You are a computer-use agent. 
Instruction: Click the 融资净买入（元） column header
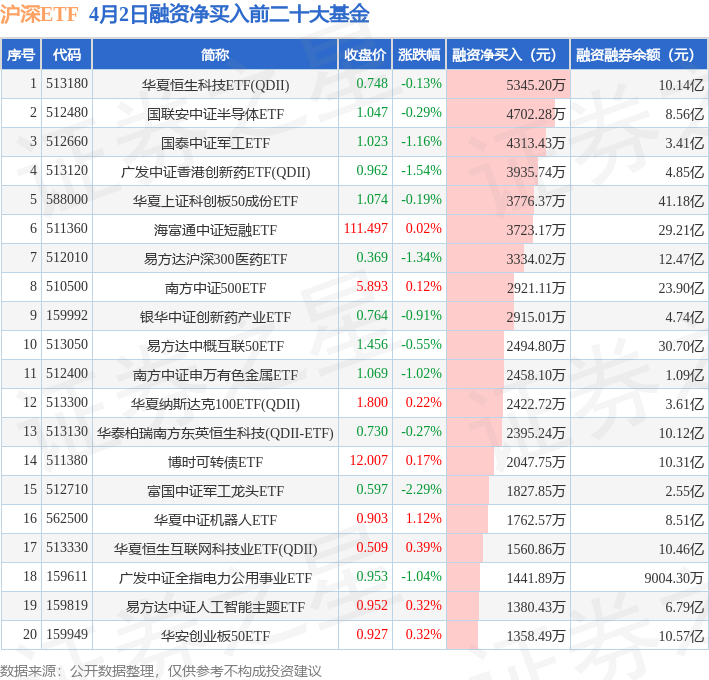point(508,55)
